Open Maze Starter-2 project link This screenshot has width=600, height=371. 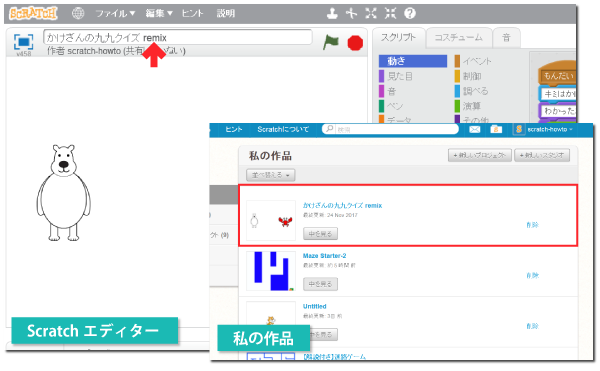(324, 256)
